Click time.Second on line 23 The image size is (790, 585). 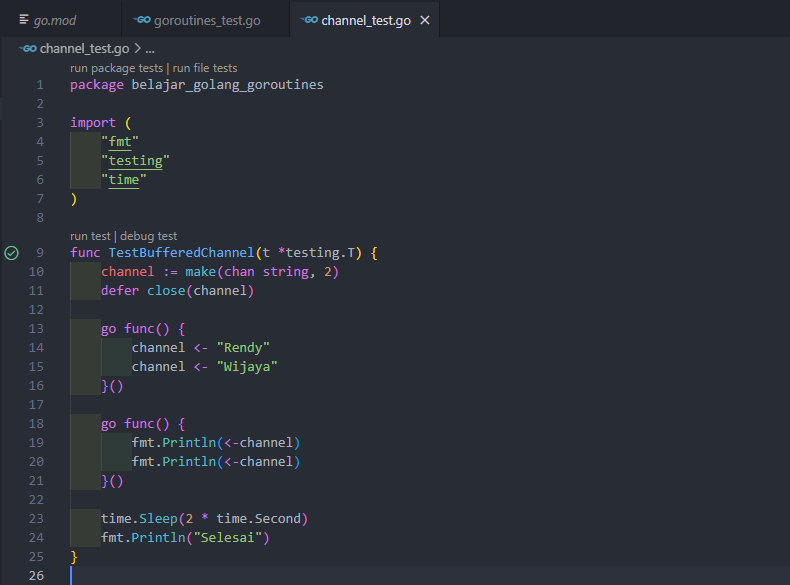pyautogui.click(x=258, y=519)
